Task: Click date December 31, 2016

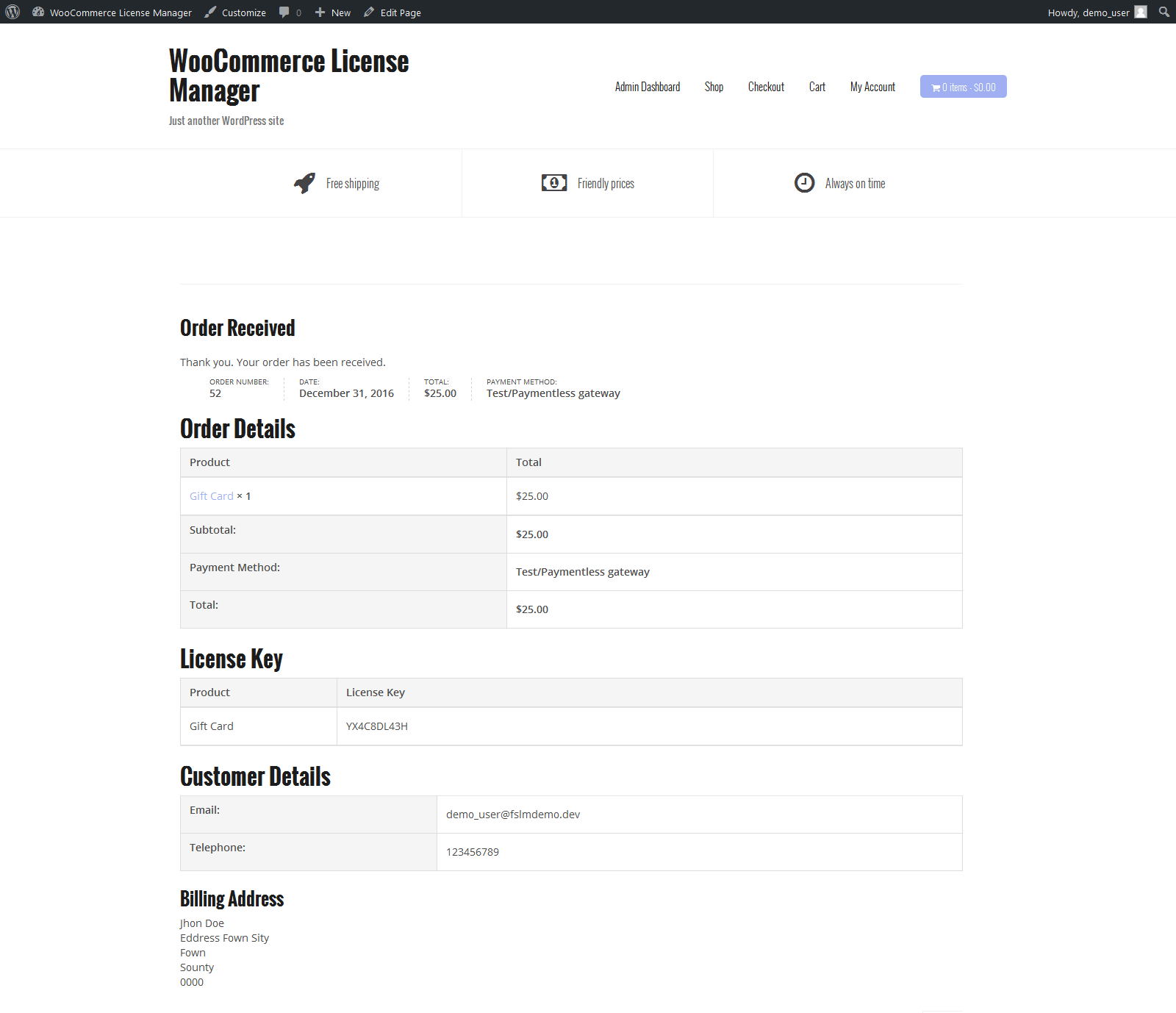Action: click(x=346, y=393)
